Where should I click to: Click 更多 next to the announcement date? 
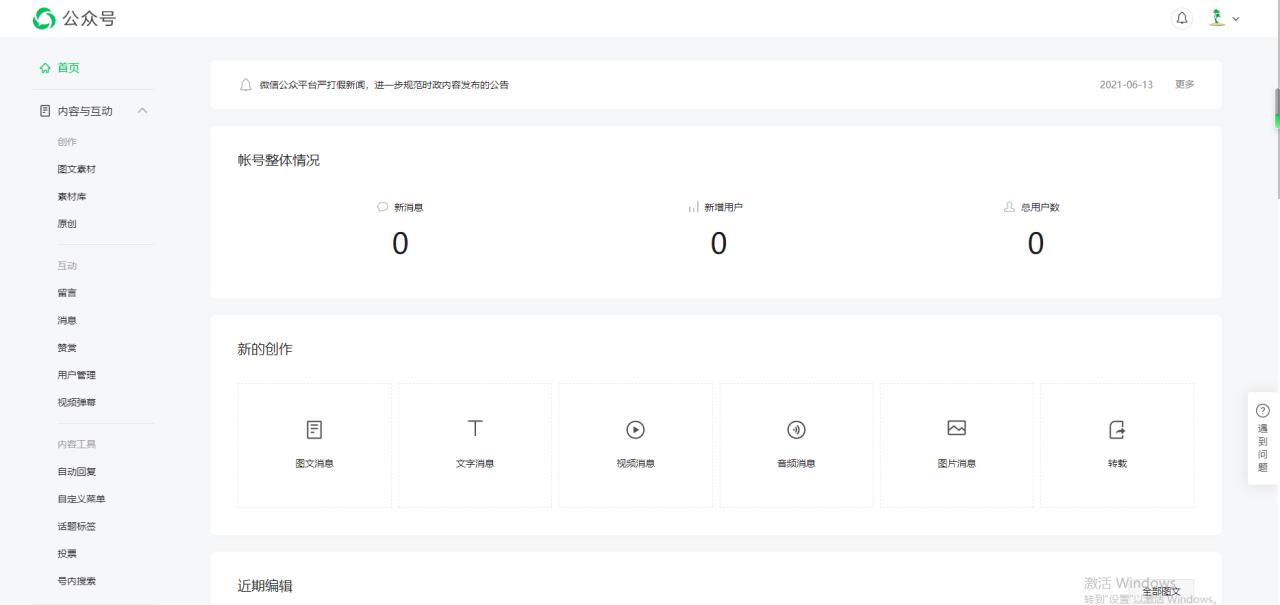(x=1185, y=84)
